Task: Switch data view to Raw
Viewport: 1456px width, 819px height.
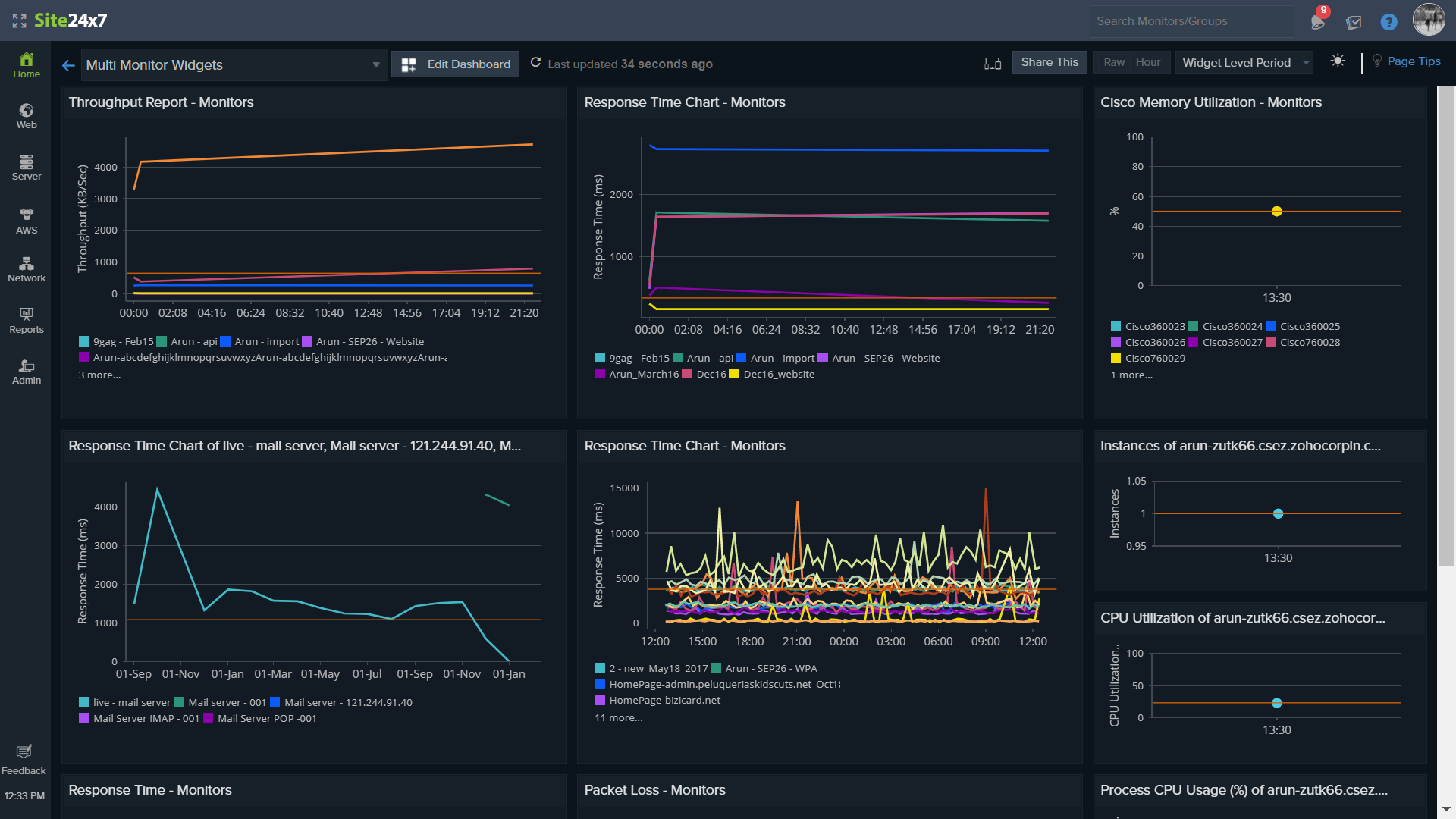Action: click(1113, 63)
